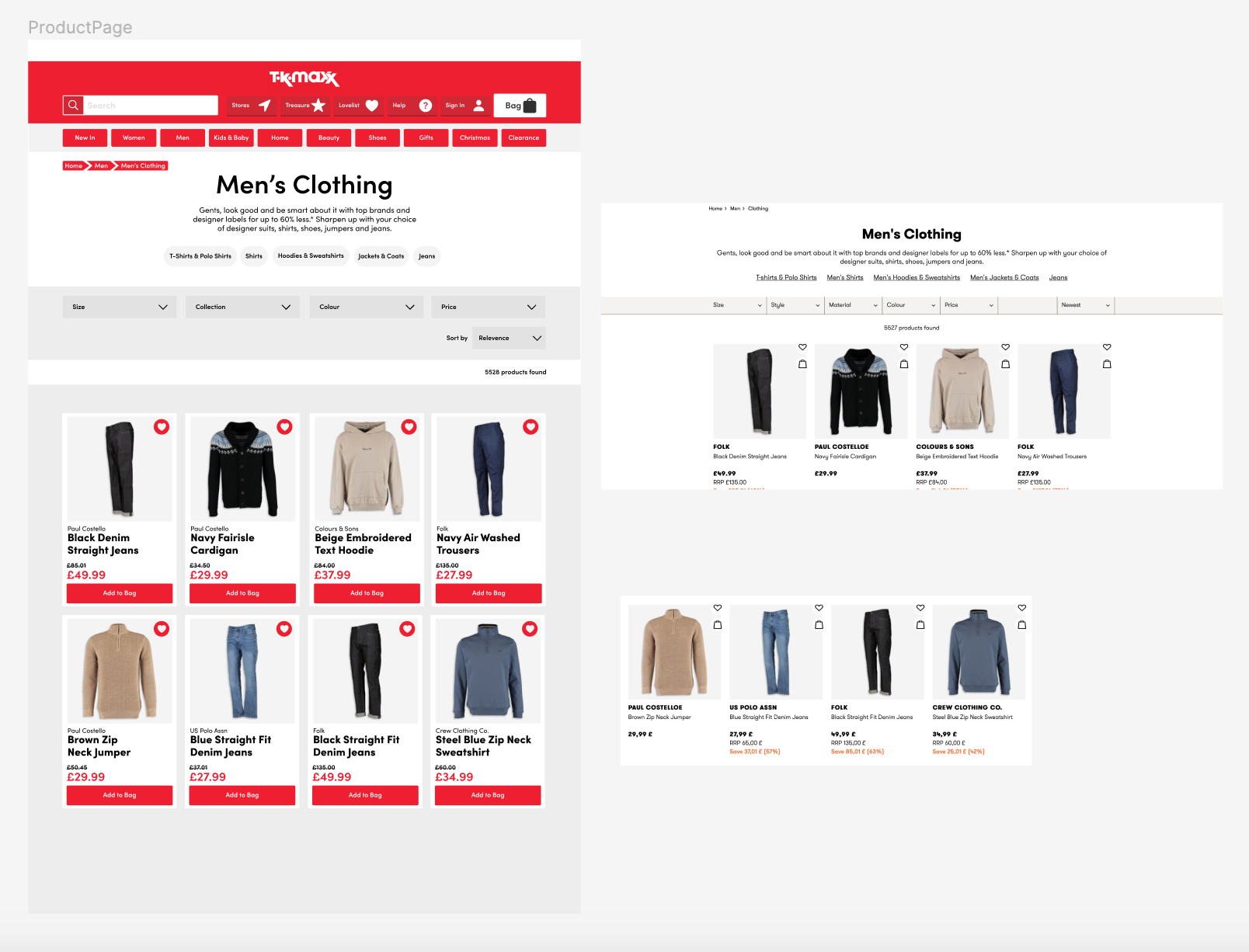The image size is (1249, 952).
Task: Click the T-Shirts & Polo Shirts pill
Action: point(200,256)
